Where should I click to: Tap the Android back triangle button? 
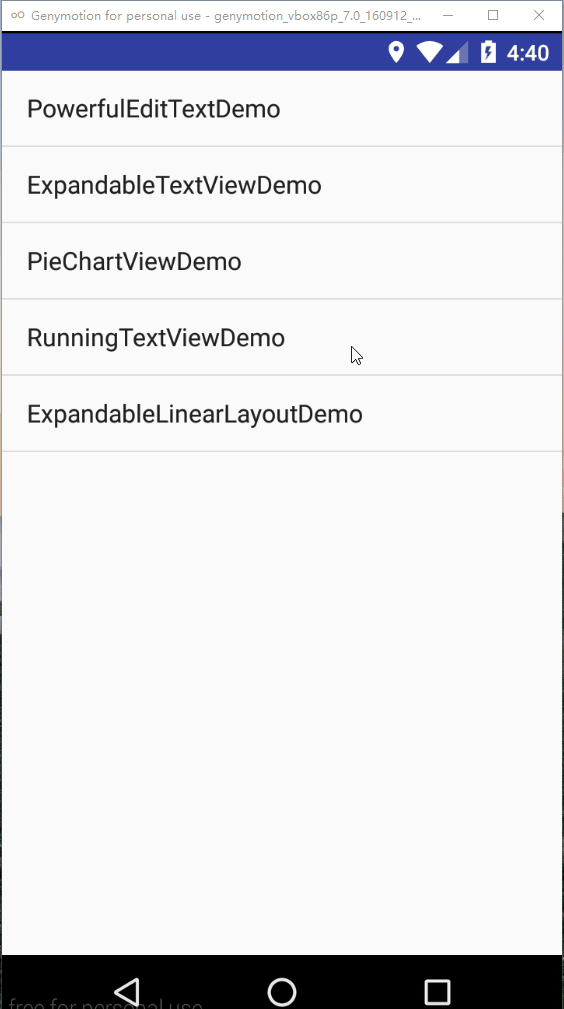127,990
